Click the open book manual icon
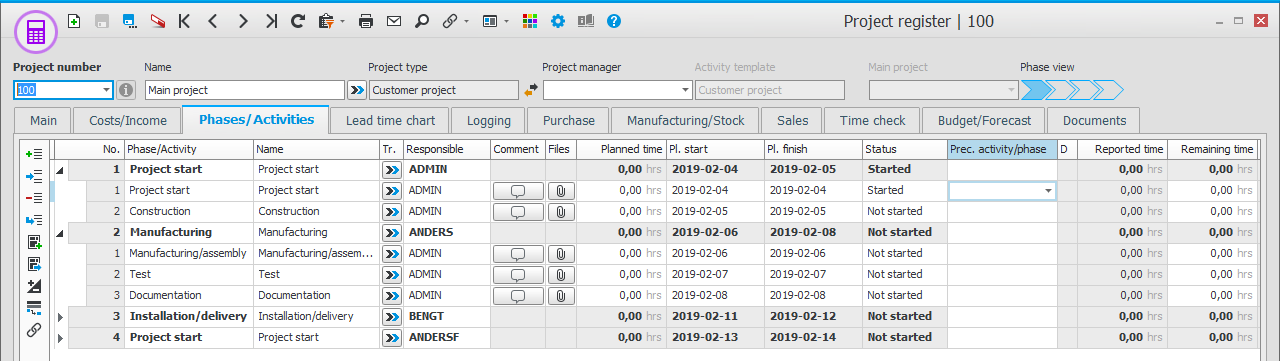This screenshot has height=361, width=1280. 586,20
